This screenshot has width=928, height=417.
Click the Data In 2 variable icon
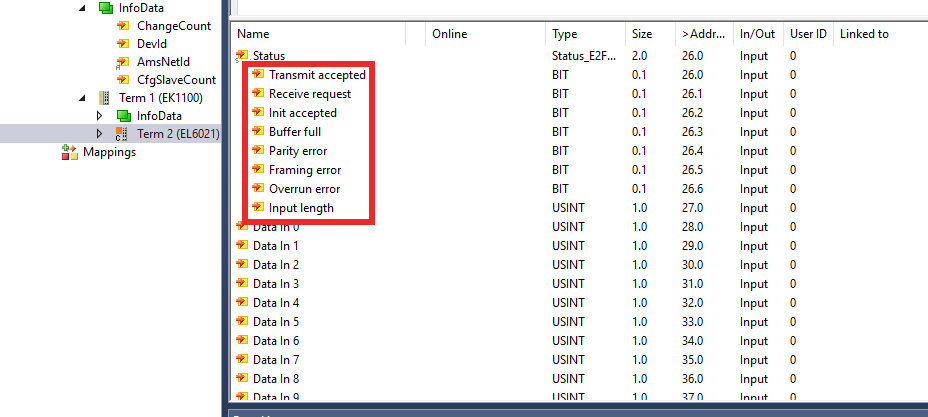coord(242,264)
